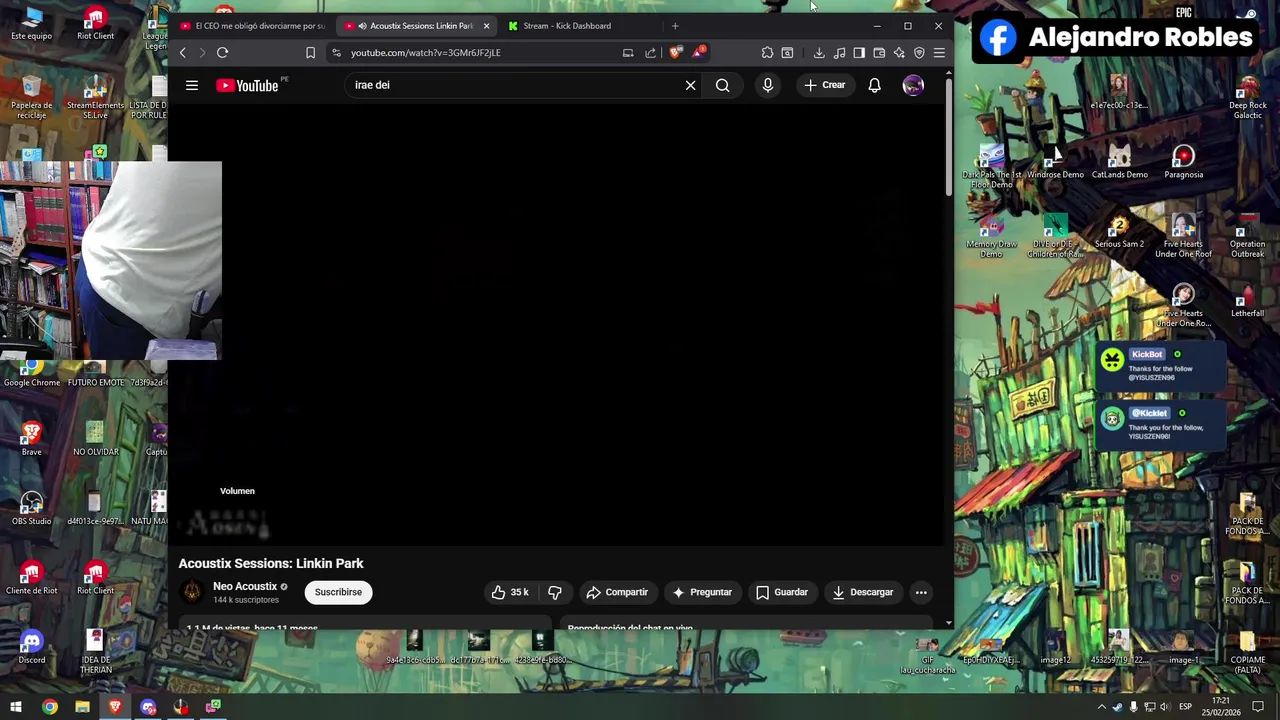Mute the tab via its speaker icon
The image size is (1280, 720).
[x=362, y=26]
